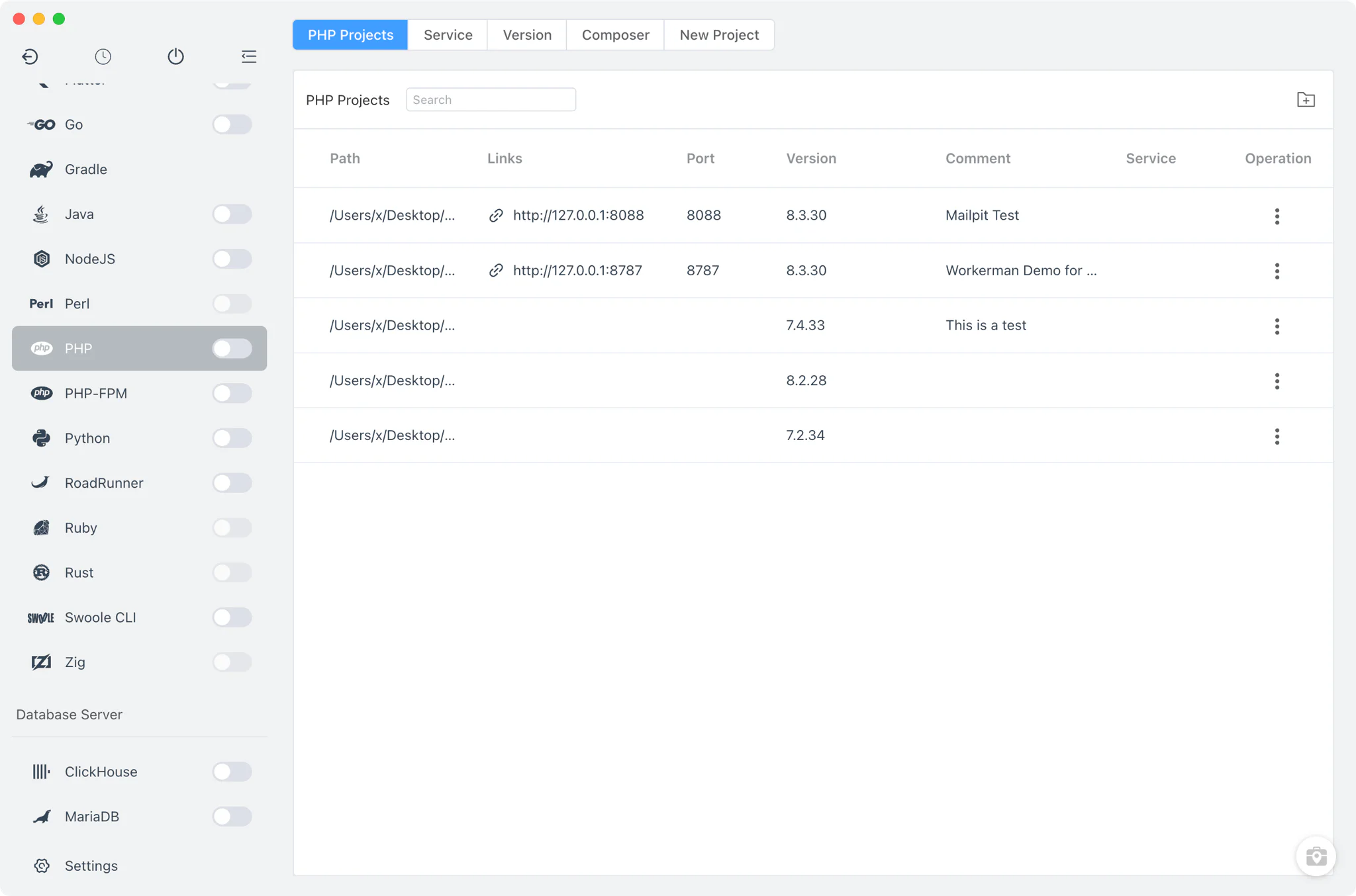Open the http://127.0.0.1:8787 link
Viewport: 1356px width, 896px height.
[x=577, y=270]
